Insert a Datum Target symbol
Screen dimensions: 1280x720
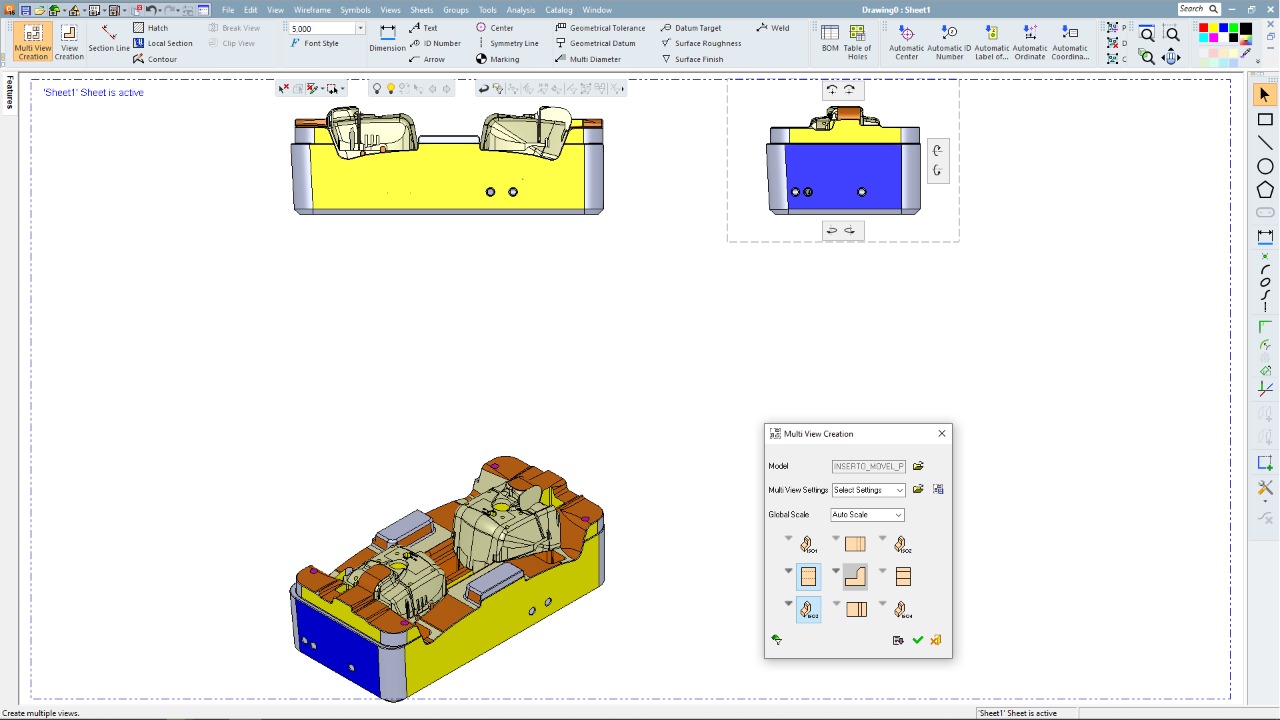point(691,28)
